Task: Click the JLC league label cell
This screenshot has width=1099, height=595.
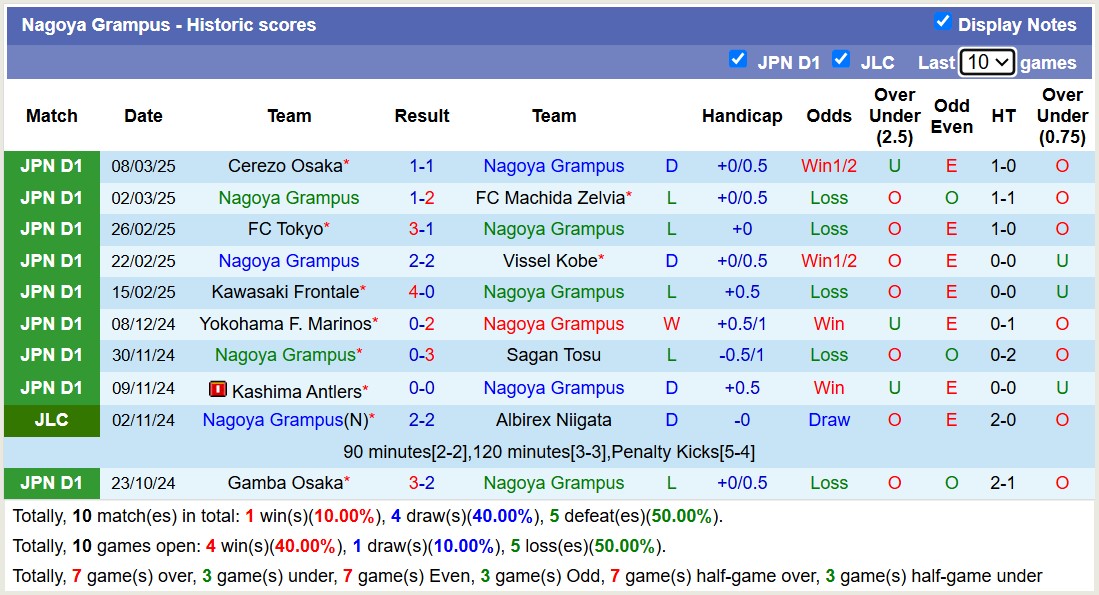Action: pyautogui.click(x=52, y=420)
